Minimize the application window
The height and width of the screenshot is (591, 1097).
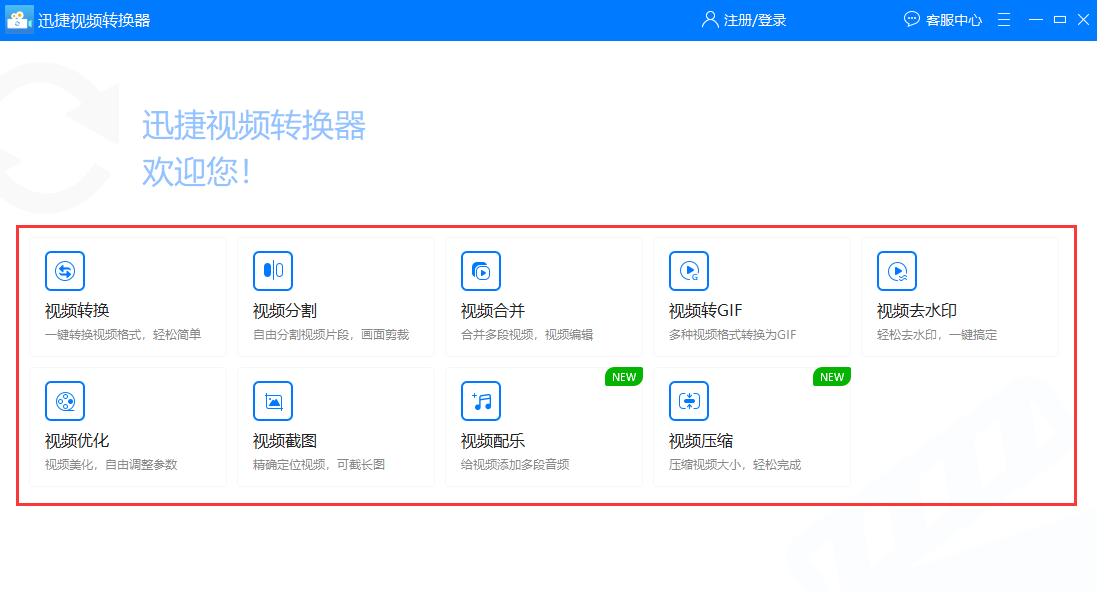point(1036,20)
